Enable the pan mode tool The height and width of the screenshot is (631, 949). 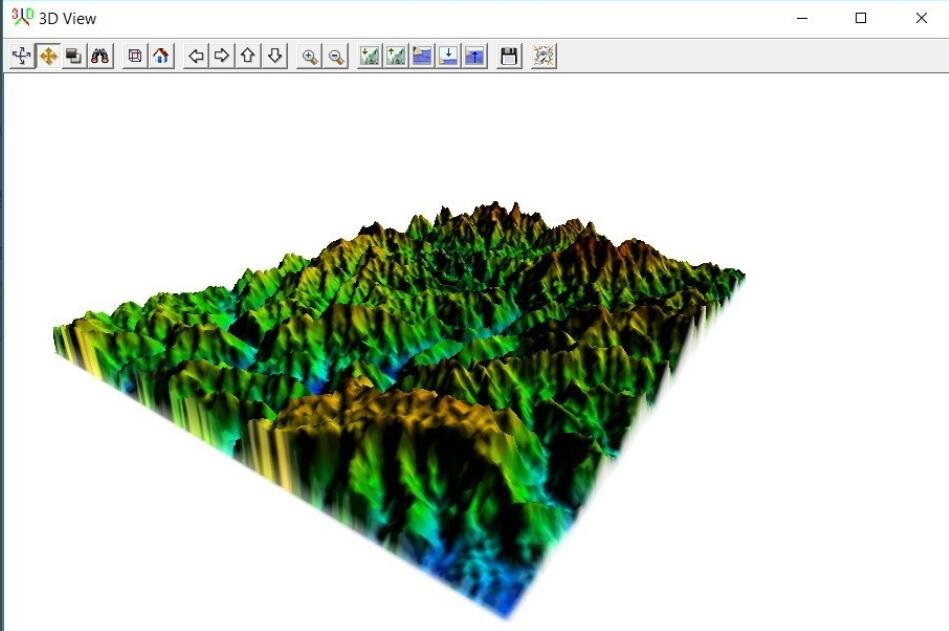(46, 57)
